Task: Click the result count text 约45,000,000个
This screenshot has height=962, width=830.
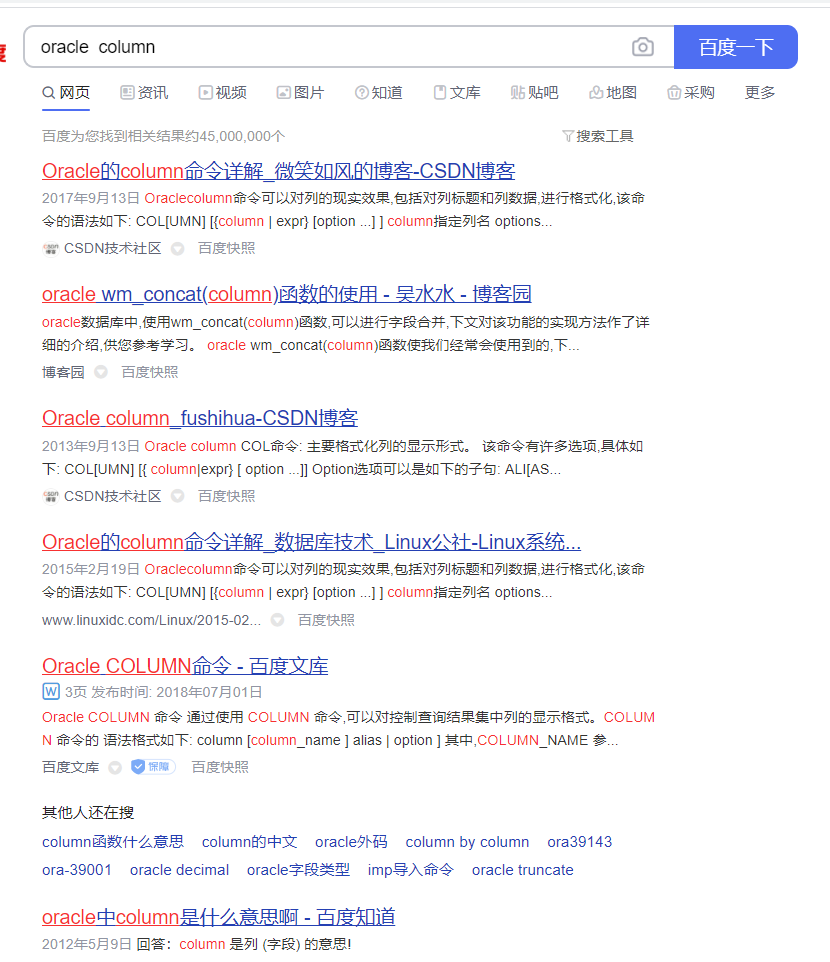Action: (235, 136)
